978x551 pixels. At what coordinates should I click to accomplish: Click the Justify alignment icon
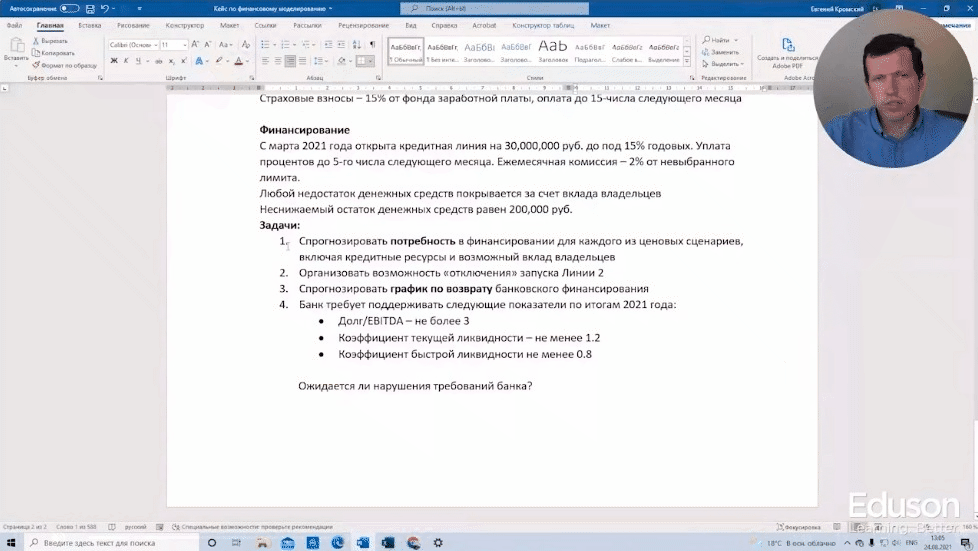click(x=303, y=61)
